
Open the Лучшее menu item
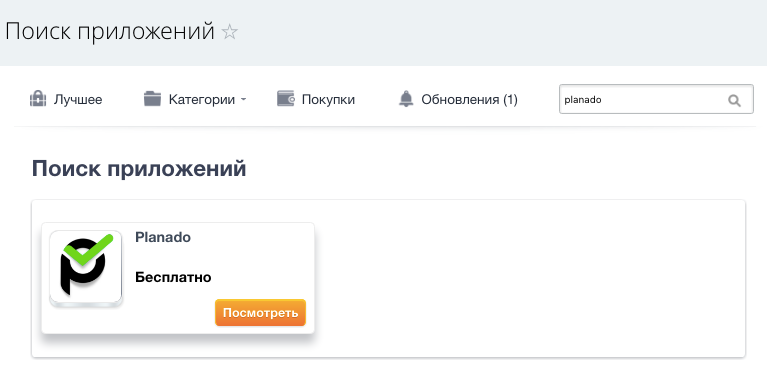[78, 100]
